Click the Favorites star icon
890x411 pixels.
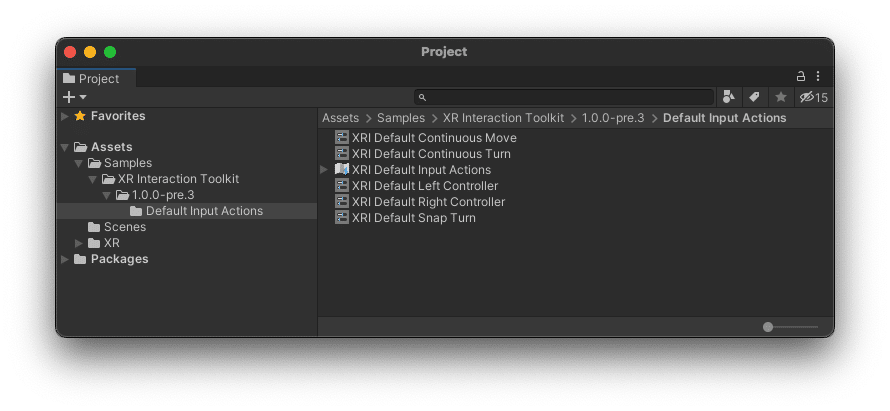(x=80, y=116)
